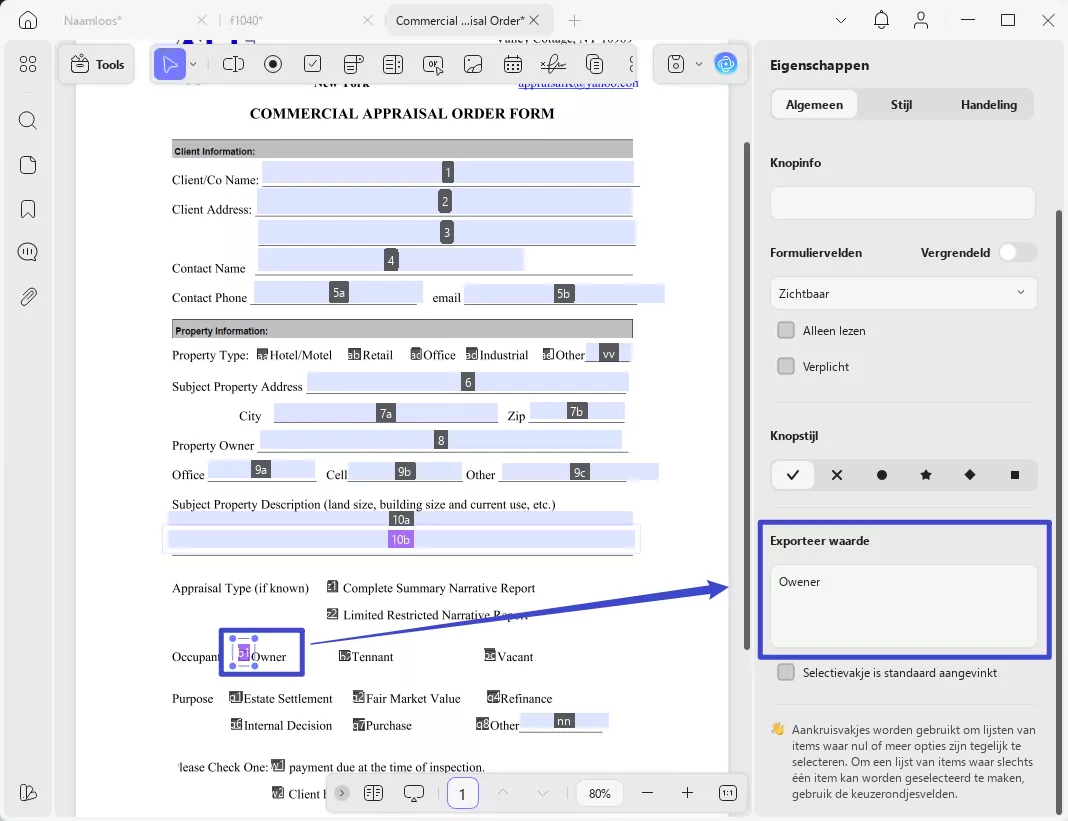This screenshot has width=1068, height=821.
Task: Zoom in with the plus button
Action: (687, 793)
